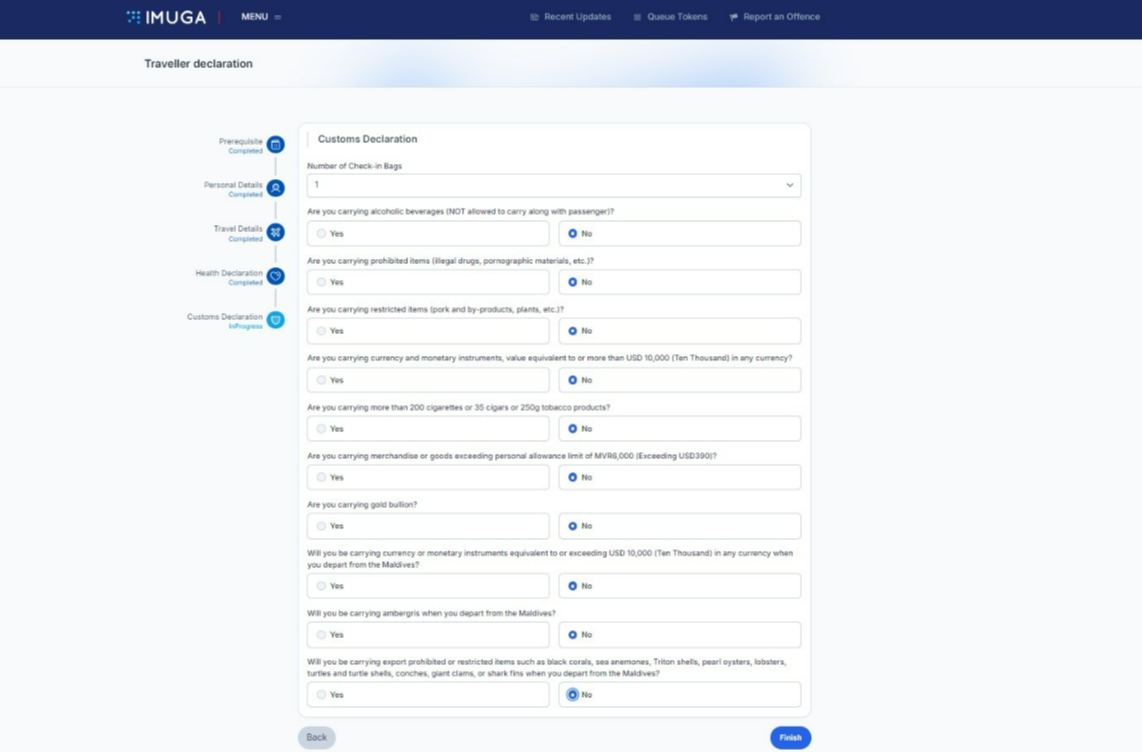1142x752 pixels.
Task: Open Queue Tokens in the header
Action: pos(677,17)
